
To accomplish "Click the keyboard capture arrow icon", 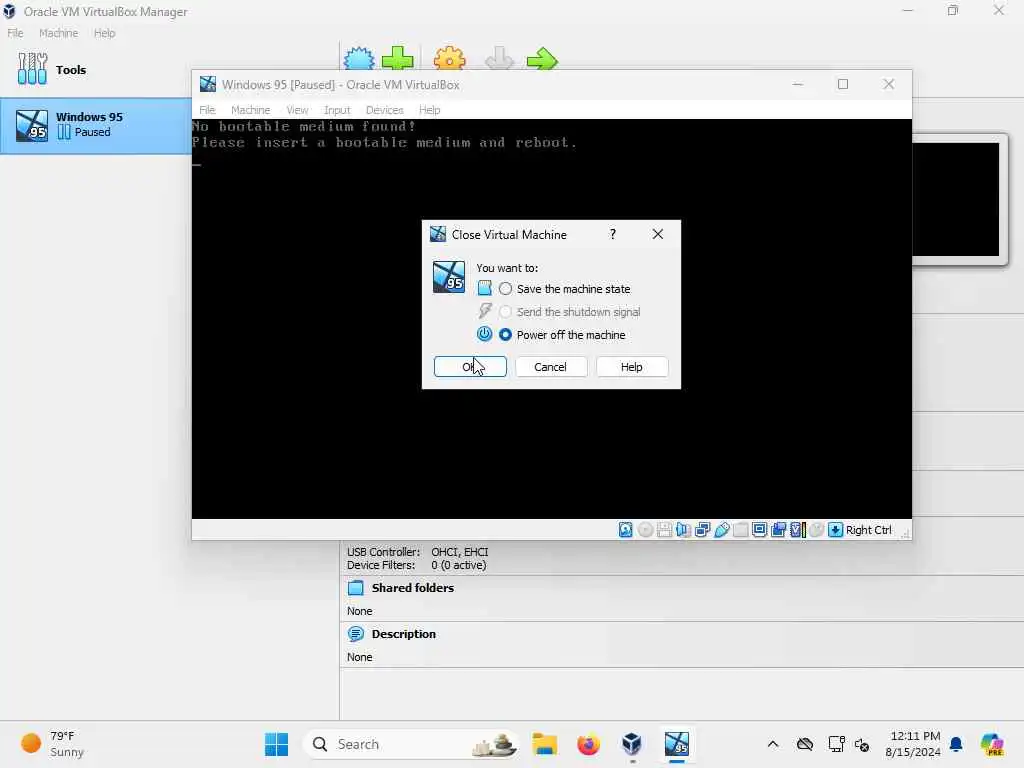I will click(835, 530).
